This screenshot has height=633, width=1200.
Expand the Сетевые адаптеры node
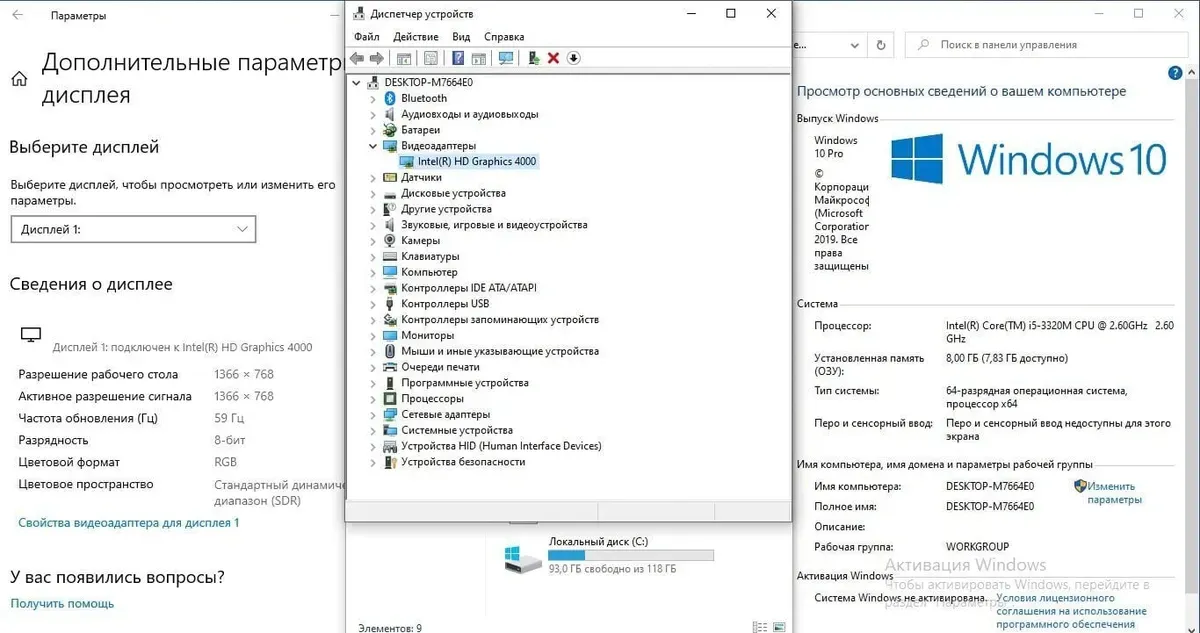pos(373,414)
